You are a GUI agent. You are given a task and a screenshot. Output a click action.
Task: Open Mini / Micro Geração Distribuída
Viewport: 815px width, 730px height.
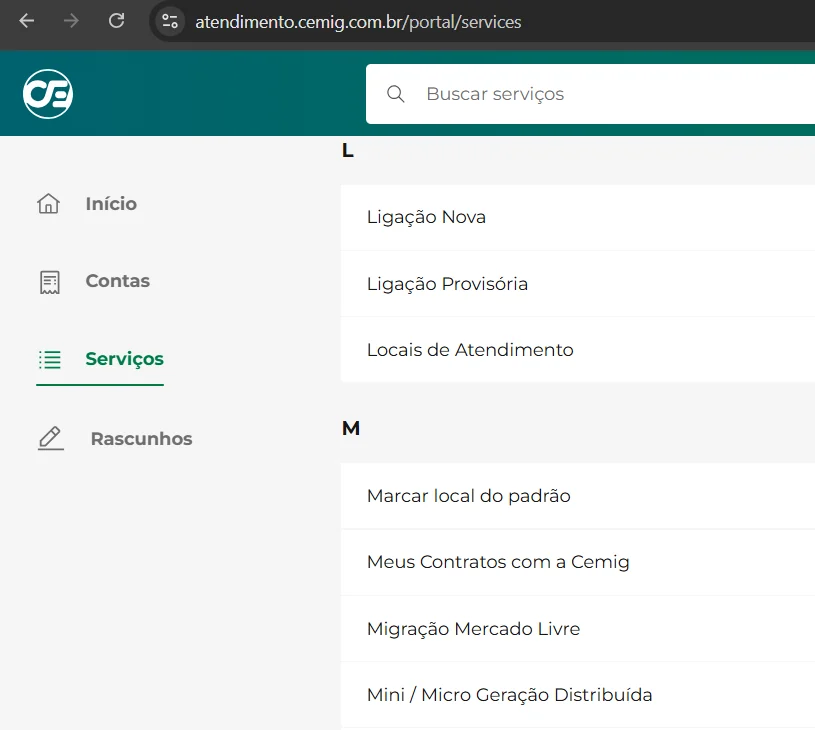pyautogui.click(x=577, y=695)
